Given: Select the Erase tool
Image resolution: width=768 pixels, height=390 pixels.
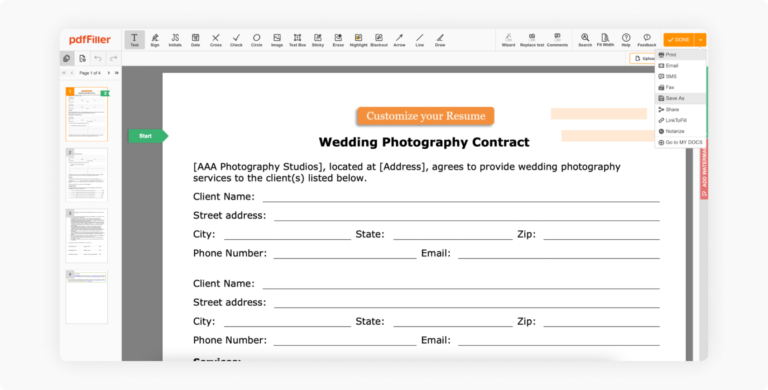Looking at the screenshot, I should tap(338, 40).
